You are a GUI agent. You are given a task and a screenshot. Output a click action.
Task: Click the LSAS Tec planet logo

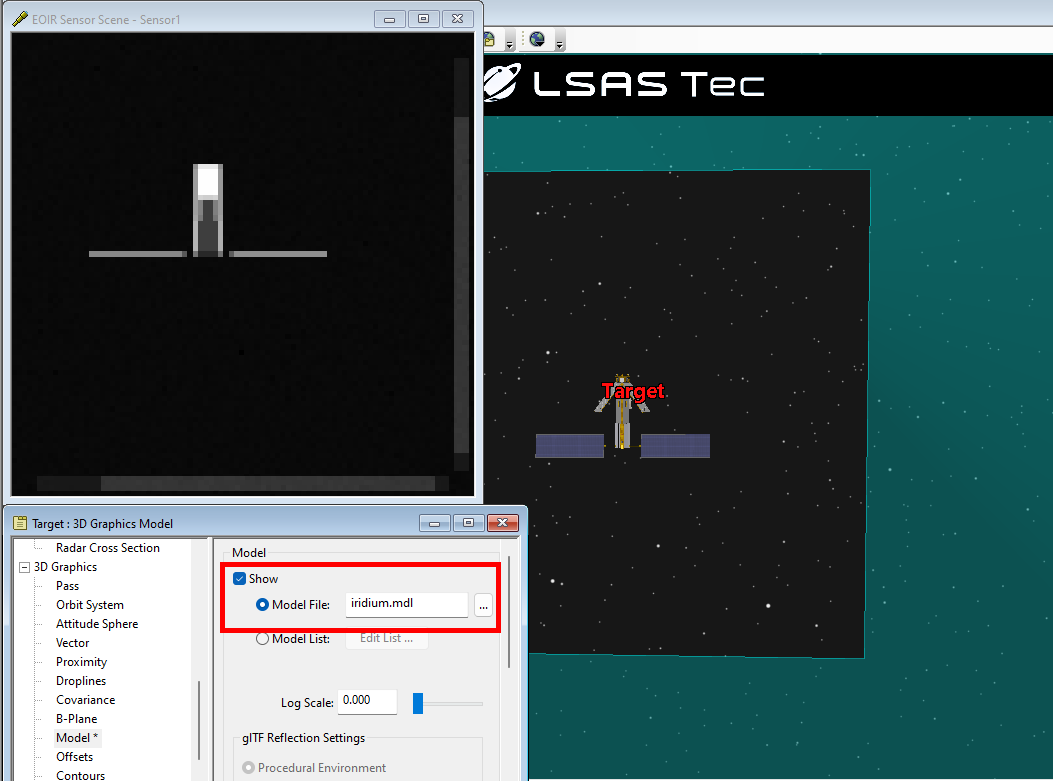click(503, 84)
